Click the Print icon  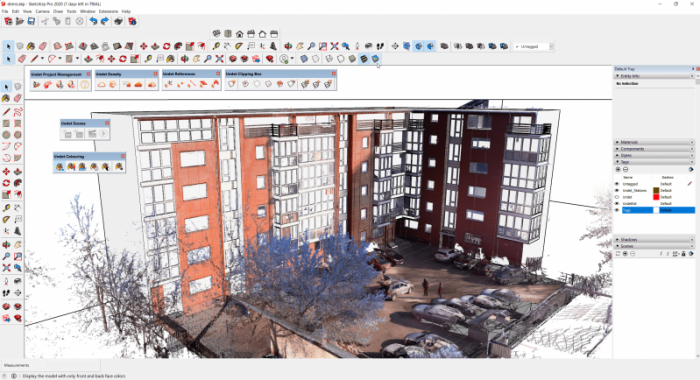[118, 21]
